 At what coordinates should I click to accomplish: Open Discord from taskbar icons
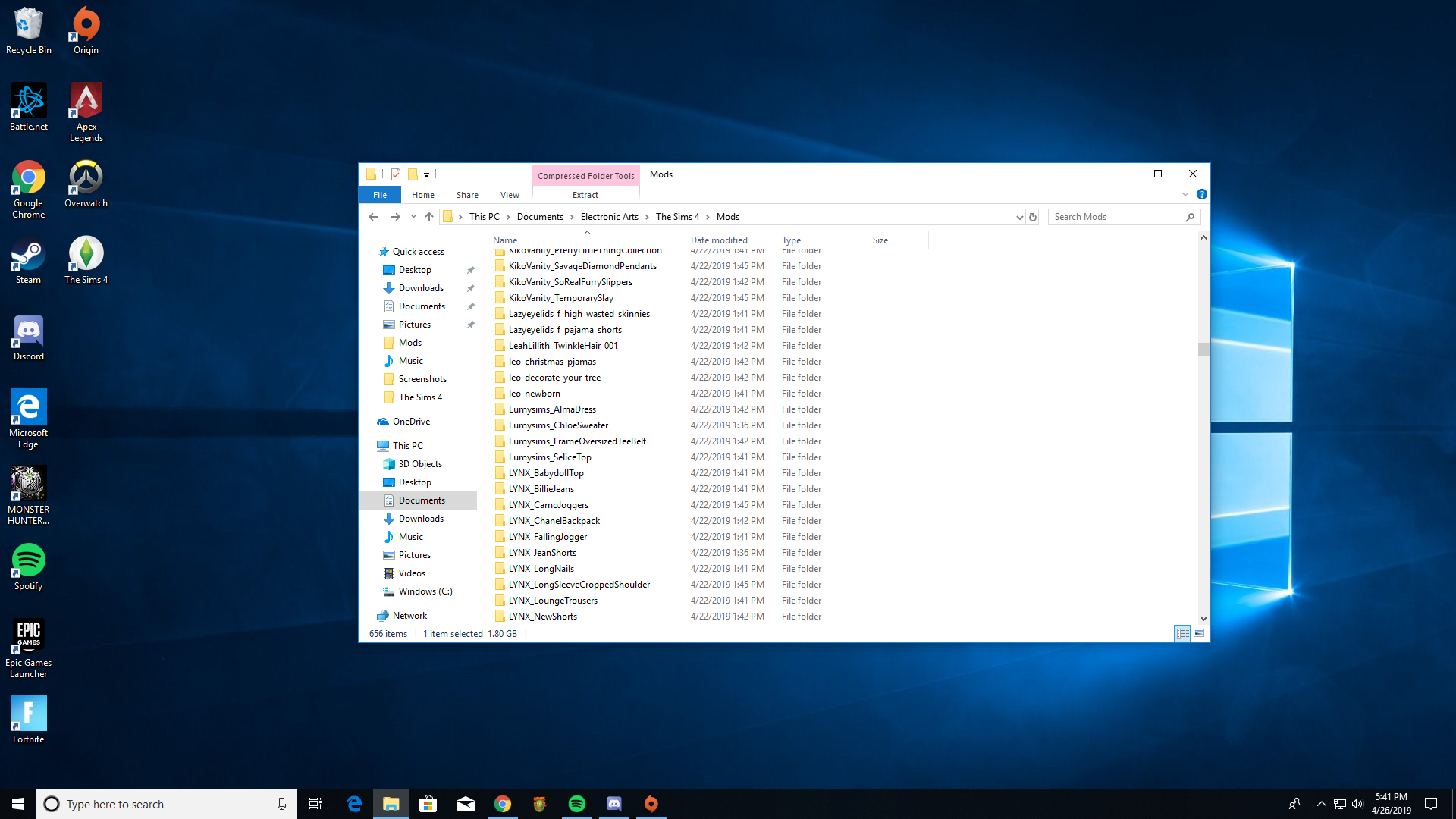tap(613, 803)
